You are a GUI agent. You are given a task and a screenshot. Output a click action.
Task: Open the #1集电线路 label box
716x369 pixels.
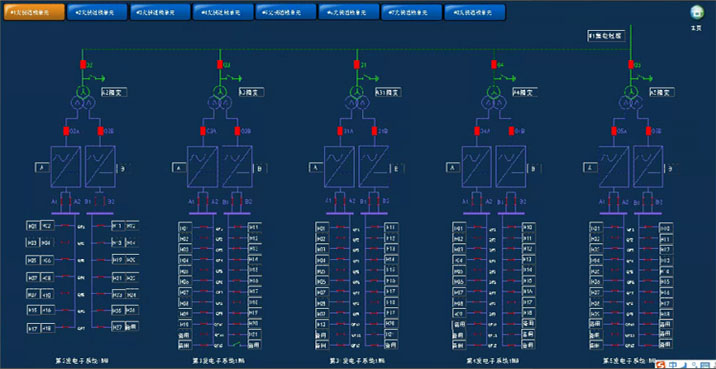[x=606, y=36]
